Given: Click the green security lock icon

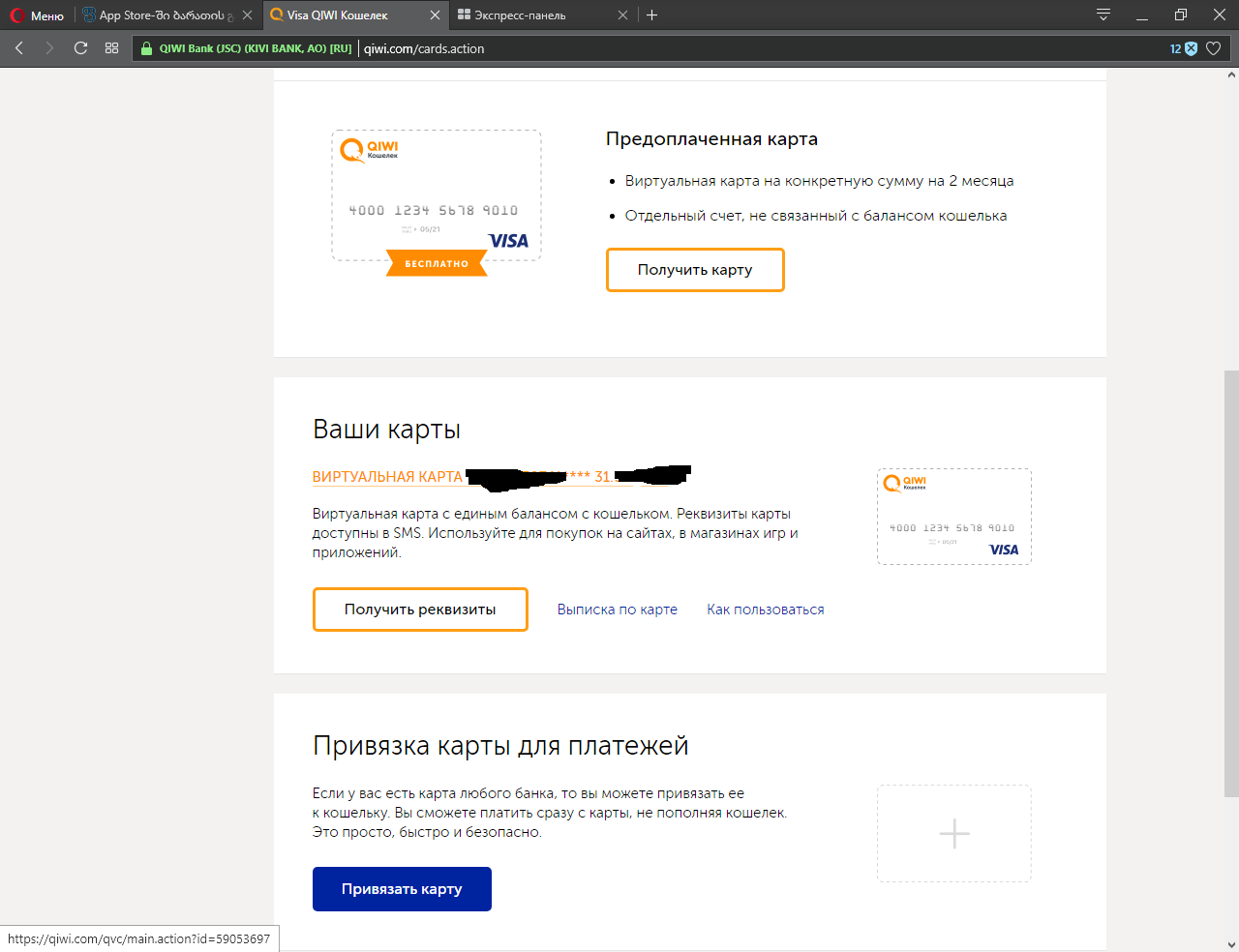Looking at the screenshot, I should click(x=146, y=48).
